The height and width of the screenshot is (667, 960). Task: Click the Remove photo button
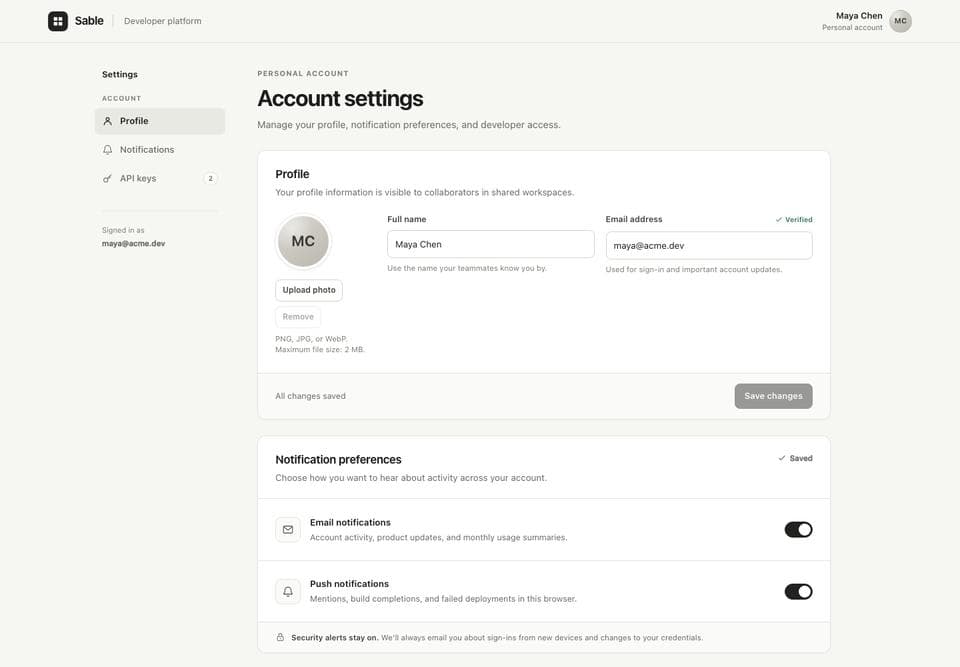298,317
